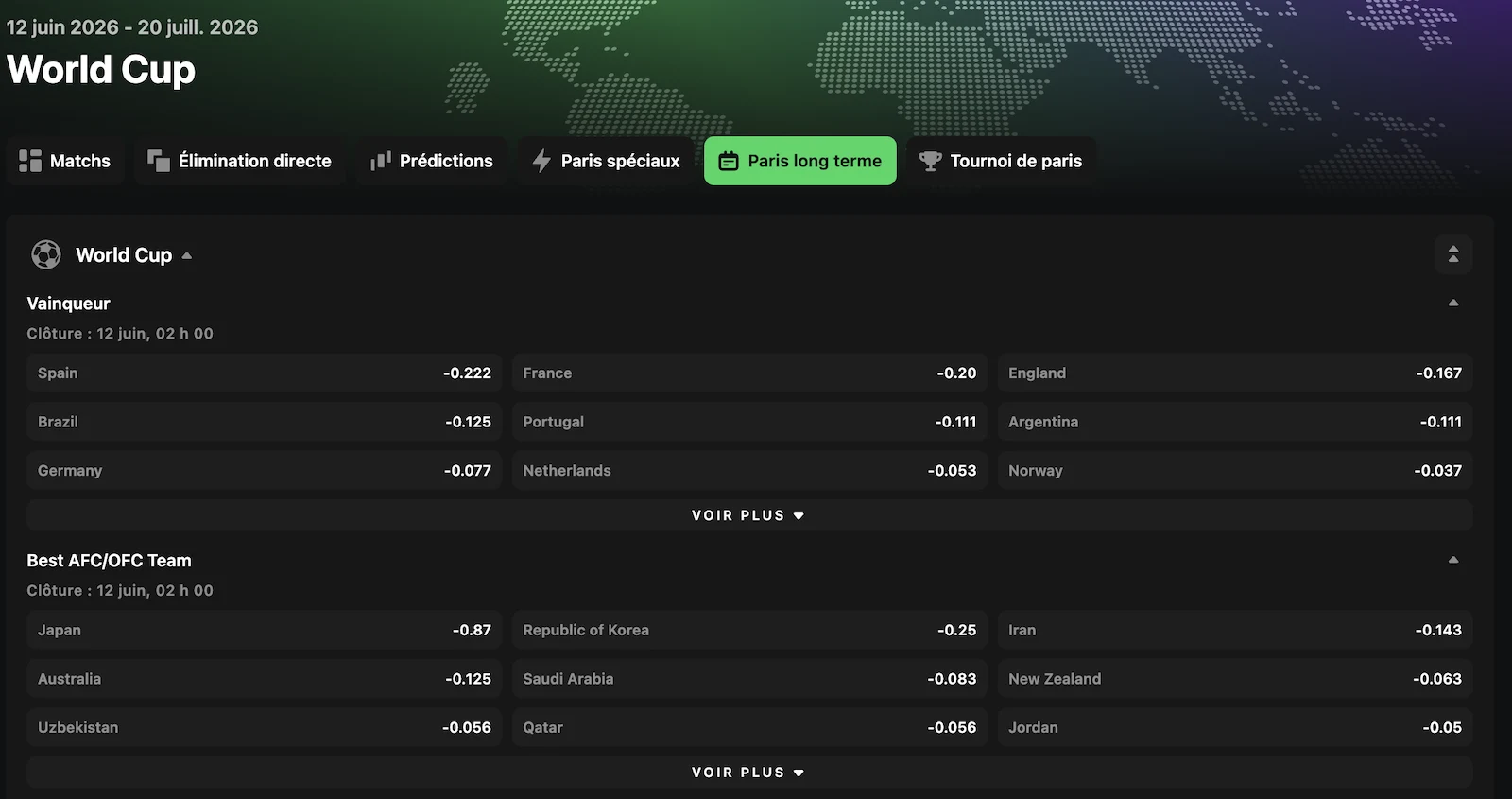This screenshot has height=799, width=1512.
Task: Expand Voir Plus under Vainqueur
Action: coord(749,515)
